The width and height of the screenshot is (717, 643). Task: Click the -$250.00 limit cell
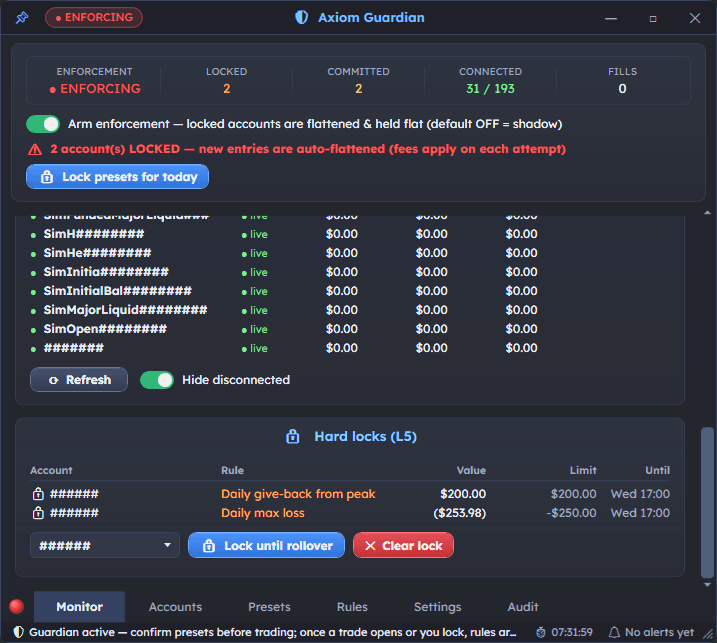click(x=571, y=513)
